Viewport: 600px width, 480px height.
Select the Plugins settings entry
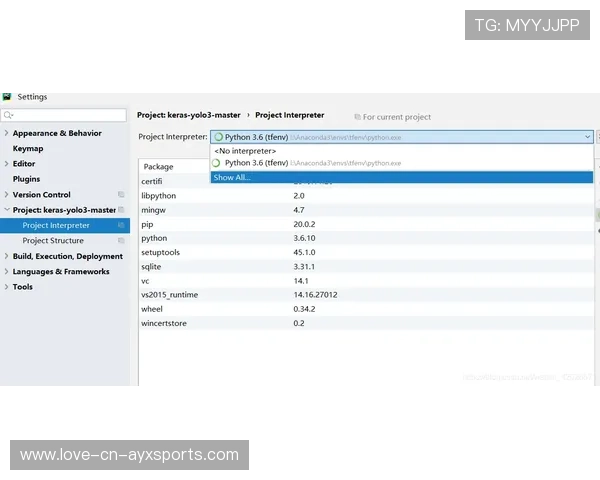point(27,179)
